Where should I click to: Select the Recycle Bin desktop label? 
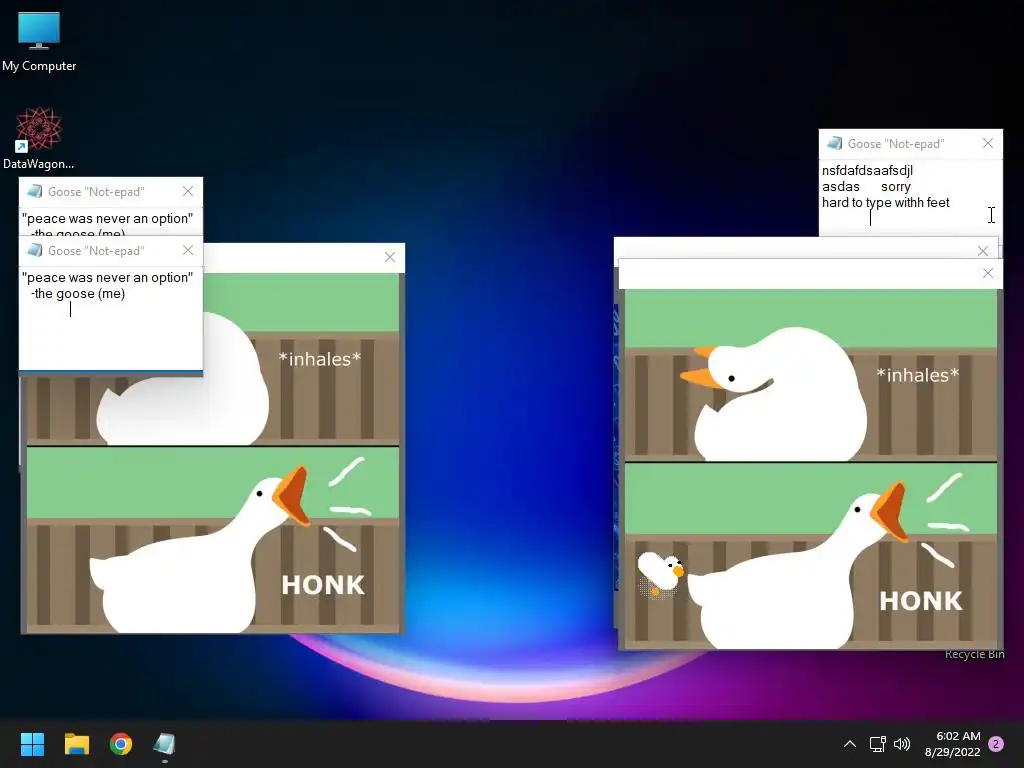[974, 654]
